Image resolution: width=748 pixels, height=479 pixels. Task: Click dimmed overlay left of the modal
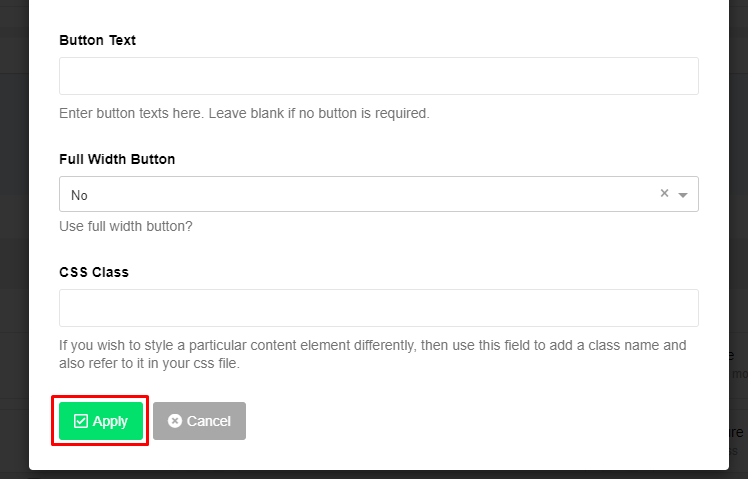click(x=14, y=239)
